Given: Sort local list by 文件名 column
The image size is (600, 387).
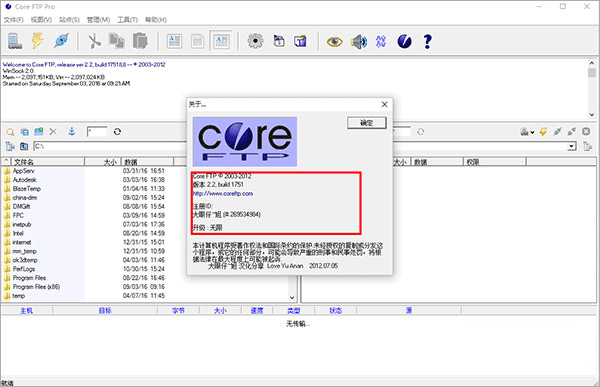Looking at the screenshot, I should click(47, 162).
